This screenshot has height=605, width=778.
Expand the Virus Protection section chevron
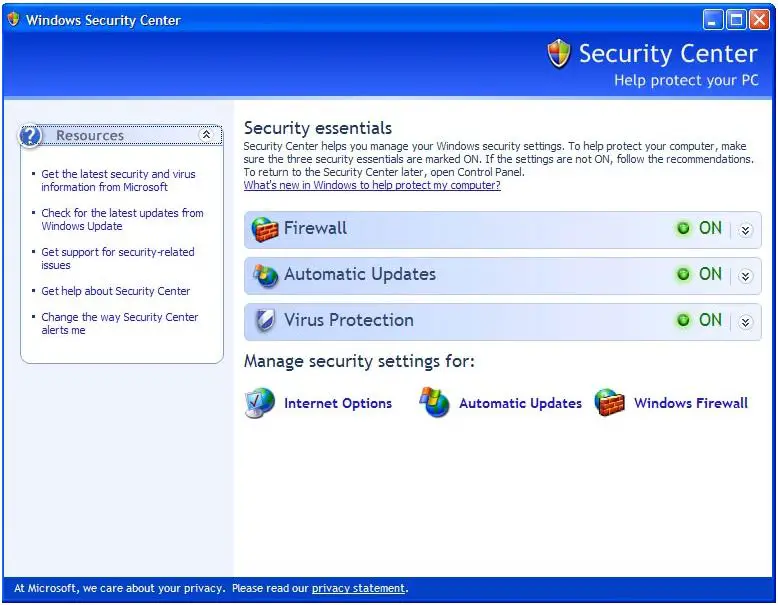[745, 322]
